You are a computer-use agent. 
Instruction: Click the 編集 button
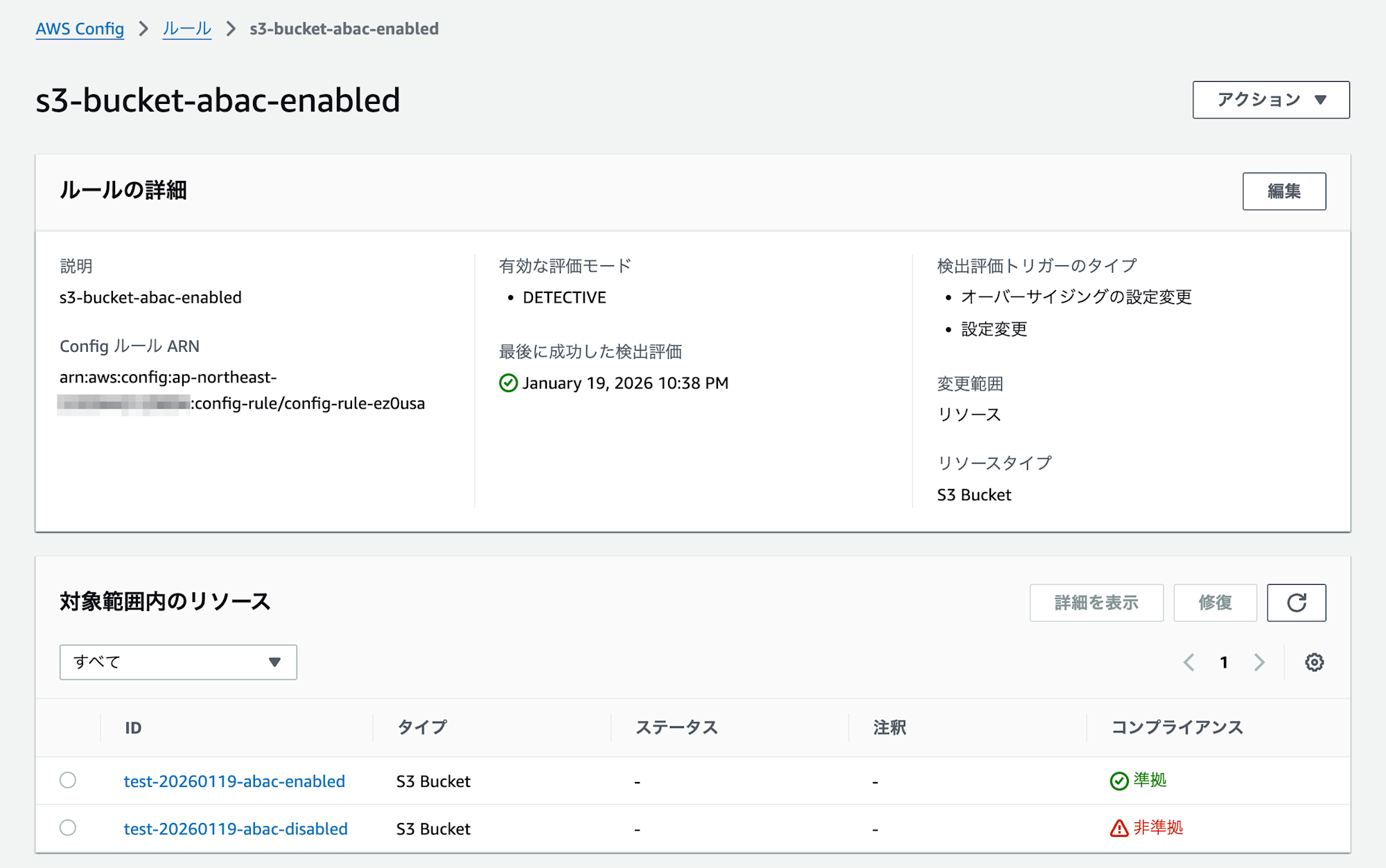coord(1283,191)
